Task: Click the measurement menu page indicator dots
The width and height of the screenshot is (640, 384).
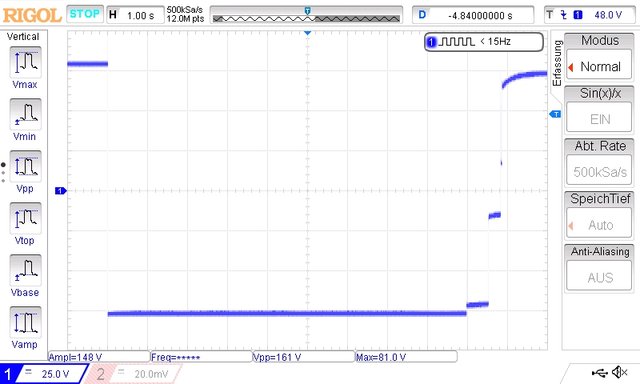Action: point(3,173)
